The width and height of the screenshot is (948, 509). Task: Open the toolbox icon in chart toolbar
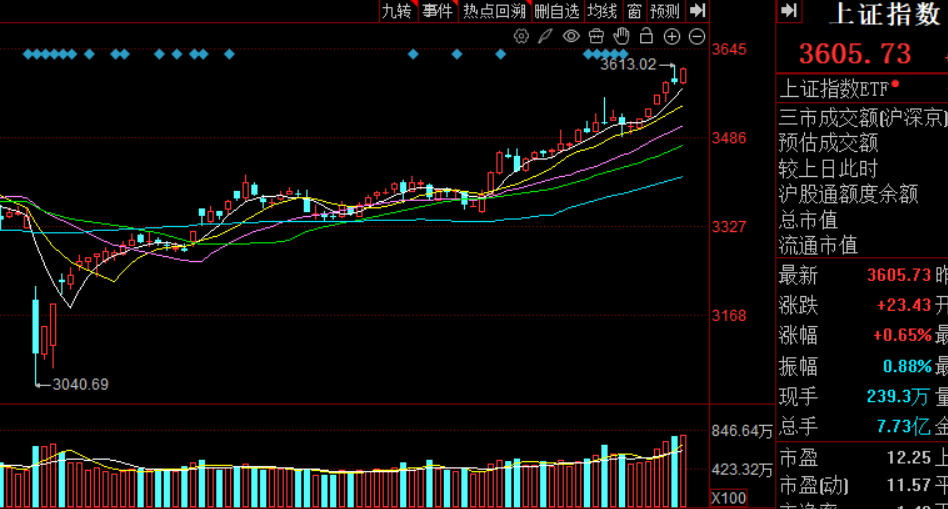coord(596,36)
